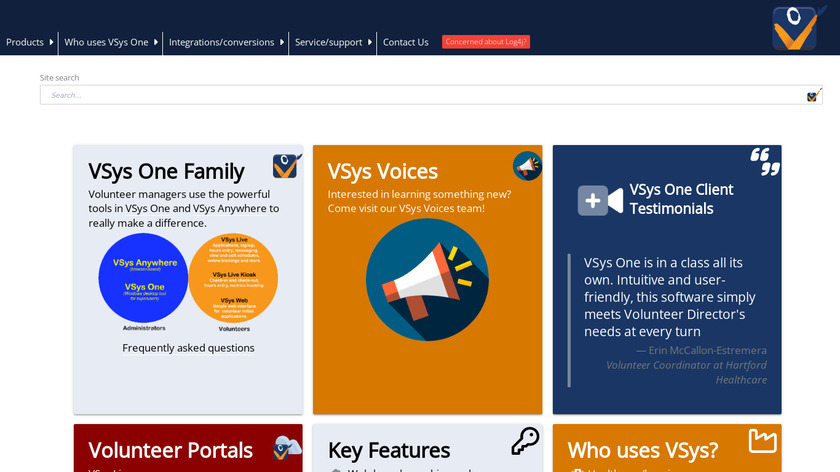Click the Concerned about Log4j? button
The width and height of the screenshot is (840, 472).
(486, 42)
